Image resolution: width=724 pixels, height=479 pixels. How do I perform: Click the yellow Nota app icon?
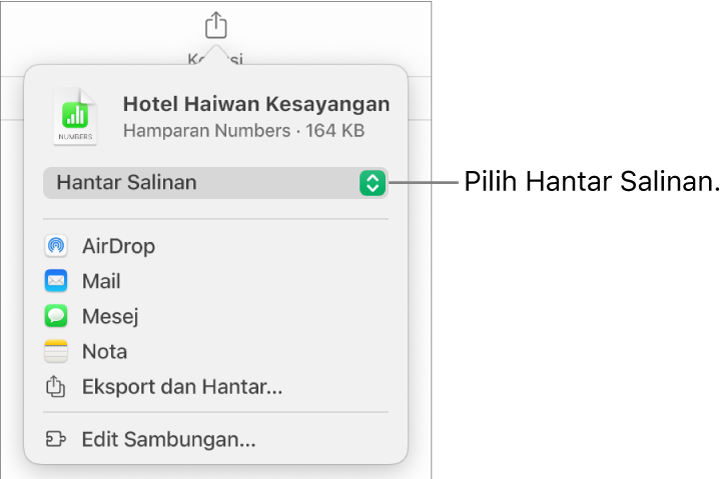(x=56, y=351)
